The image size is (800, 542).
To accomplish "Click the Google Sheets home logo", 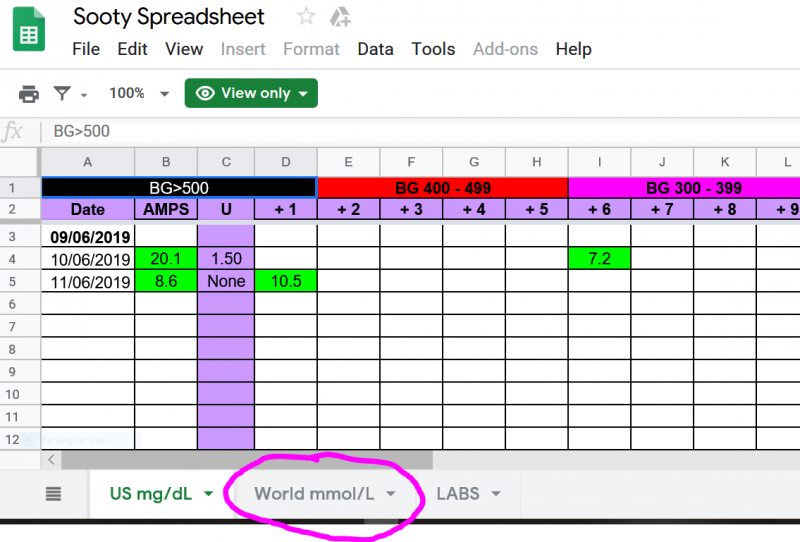I will [29, 30].
